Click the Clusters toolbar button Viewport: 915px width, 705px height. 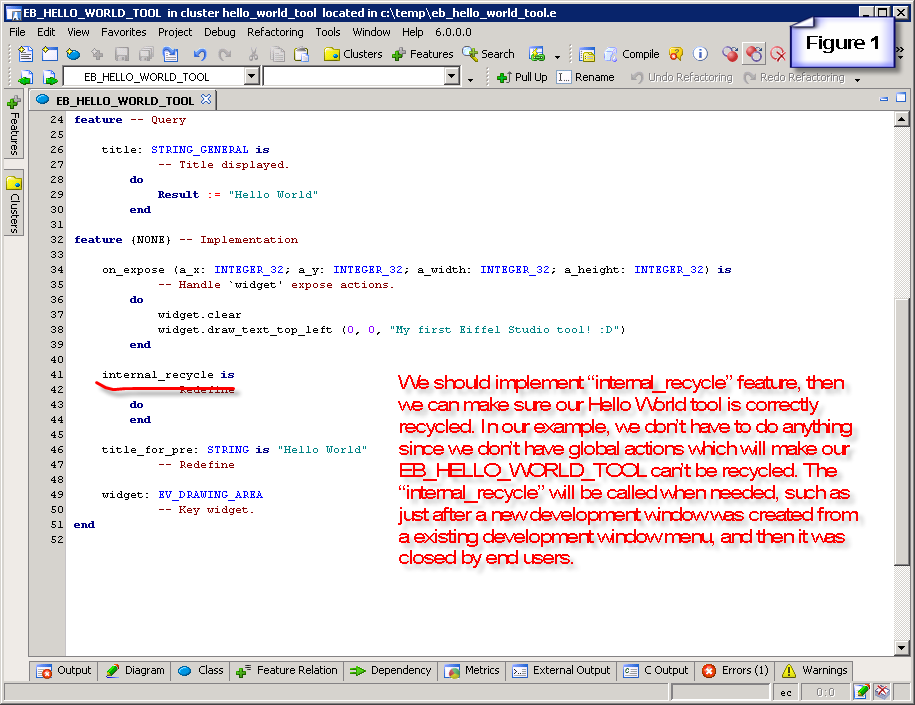tap(354, 54)
